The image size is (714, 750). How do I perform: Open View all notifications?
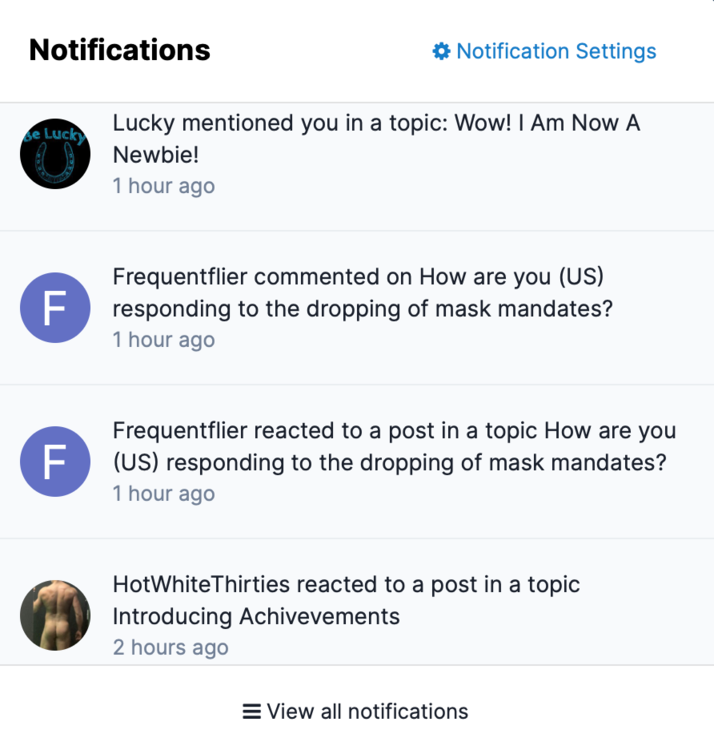click(x=367, y=712)
